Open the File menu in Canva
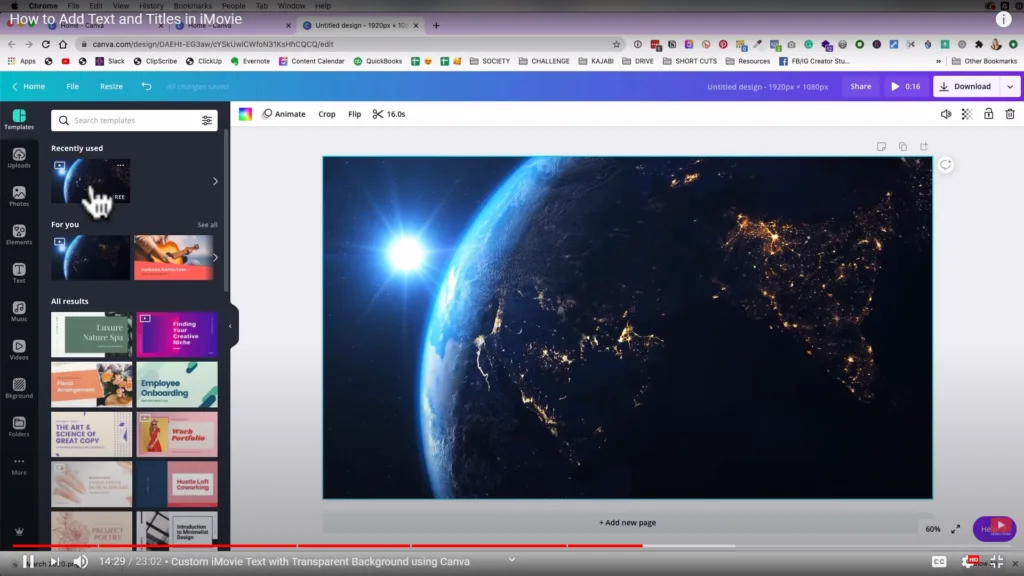The width and height of the screenshot is (1024, 576). click(72, 87)
